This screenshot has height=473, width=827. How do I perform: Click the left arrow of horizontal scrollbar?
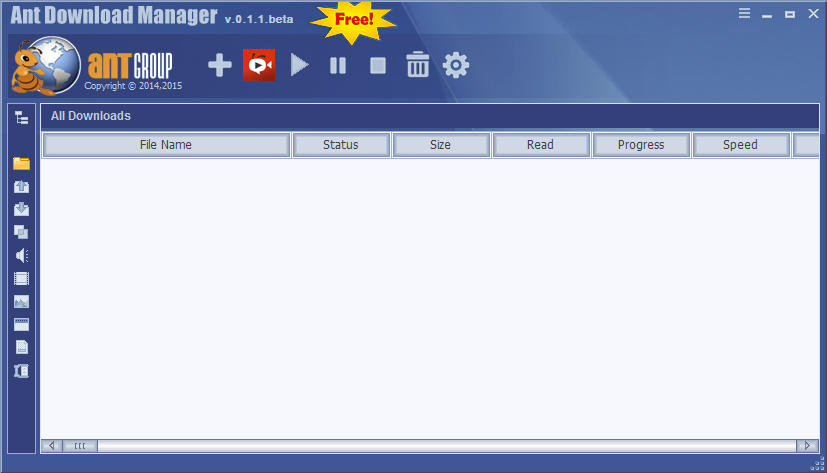(52, 446)
